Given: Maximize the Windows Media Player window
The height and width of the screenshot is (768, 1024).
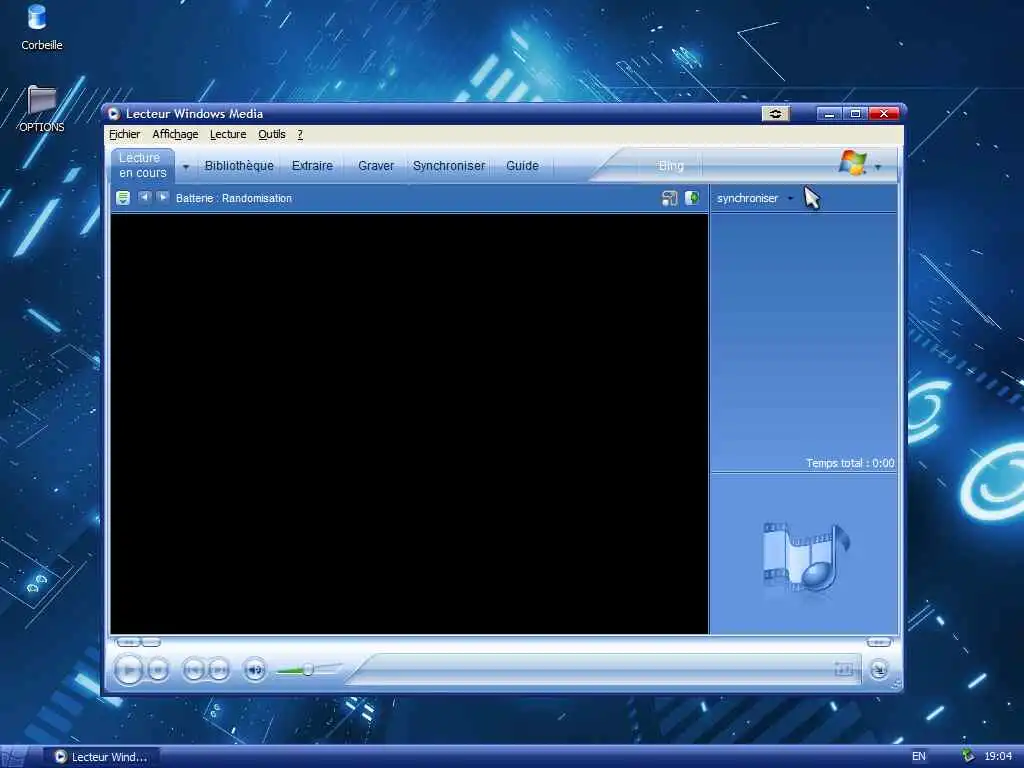Looking at the screenshot, I should (856, 114).
